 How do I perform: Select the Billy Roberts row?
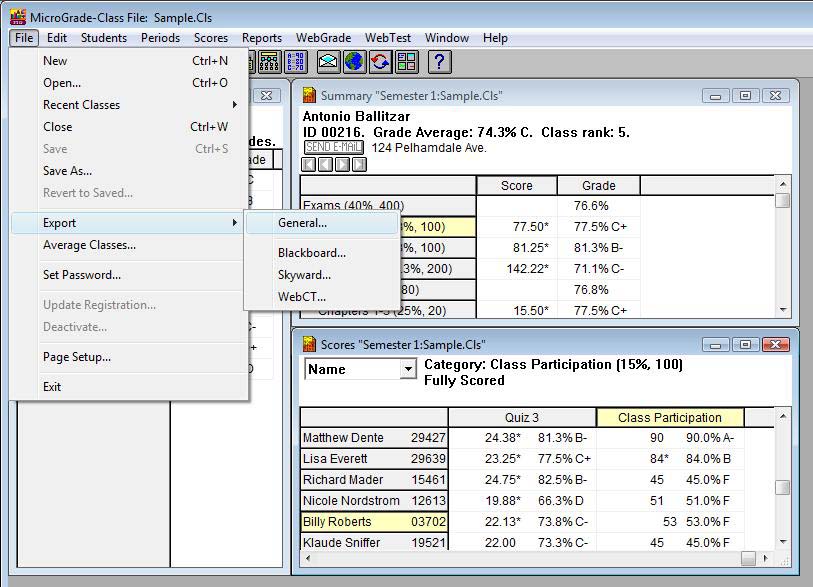374,522
